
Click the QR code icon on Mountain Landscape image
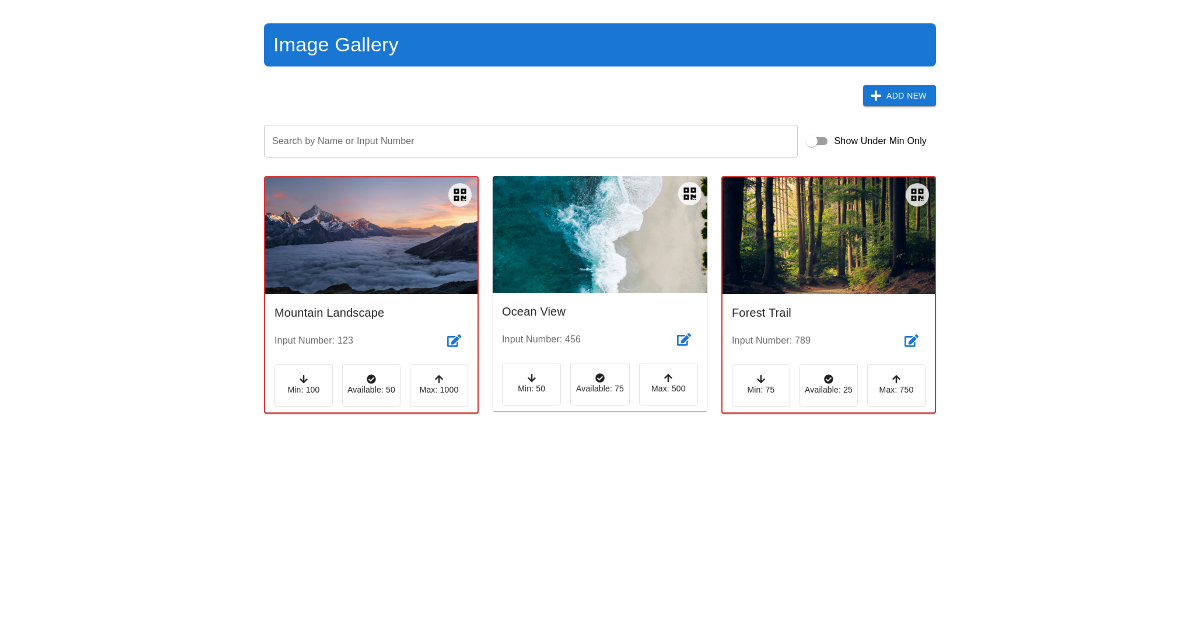[x=460, y=195]
